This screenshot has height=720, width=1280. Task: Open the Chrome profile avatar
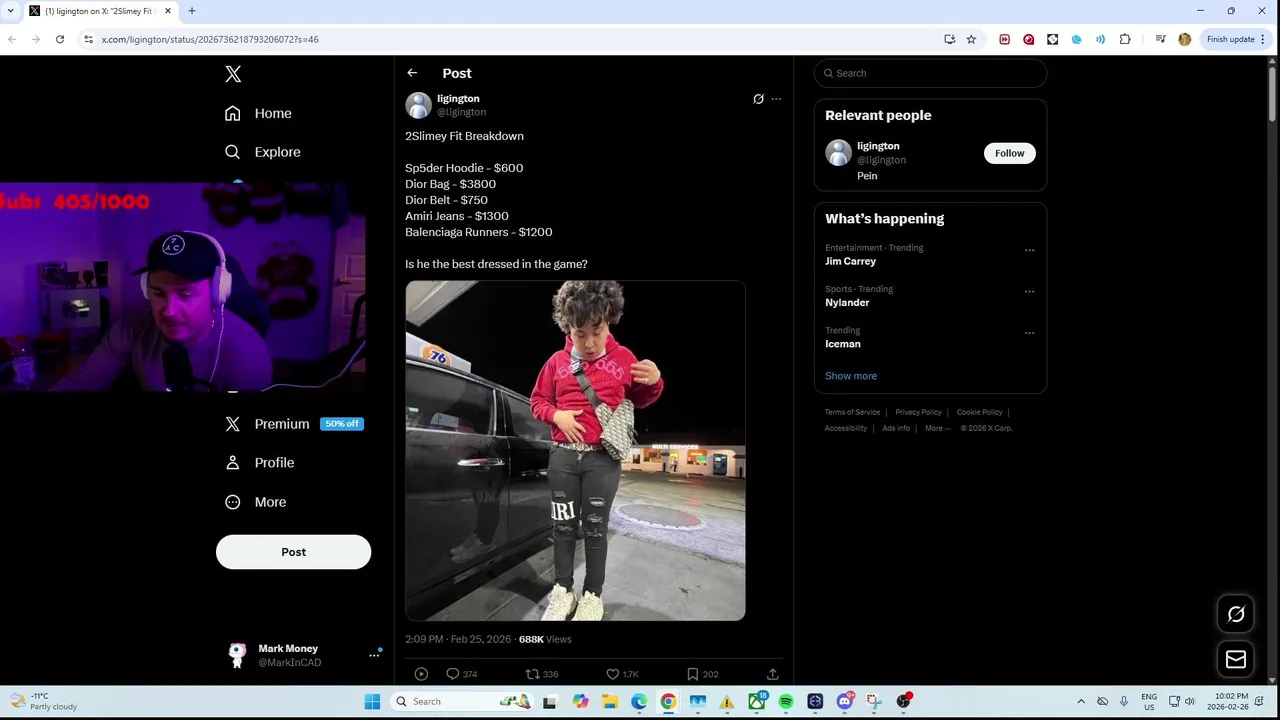pyautogui.click(x=1185, y=39)
